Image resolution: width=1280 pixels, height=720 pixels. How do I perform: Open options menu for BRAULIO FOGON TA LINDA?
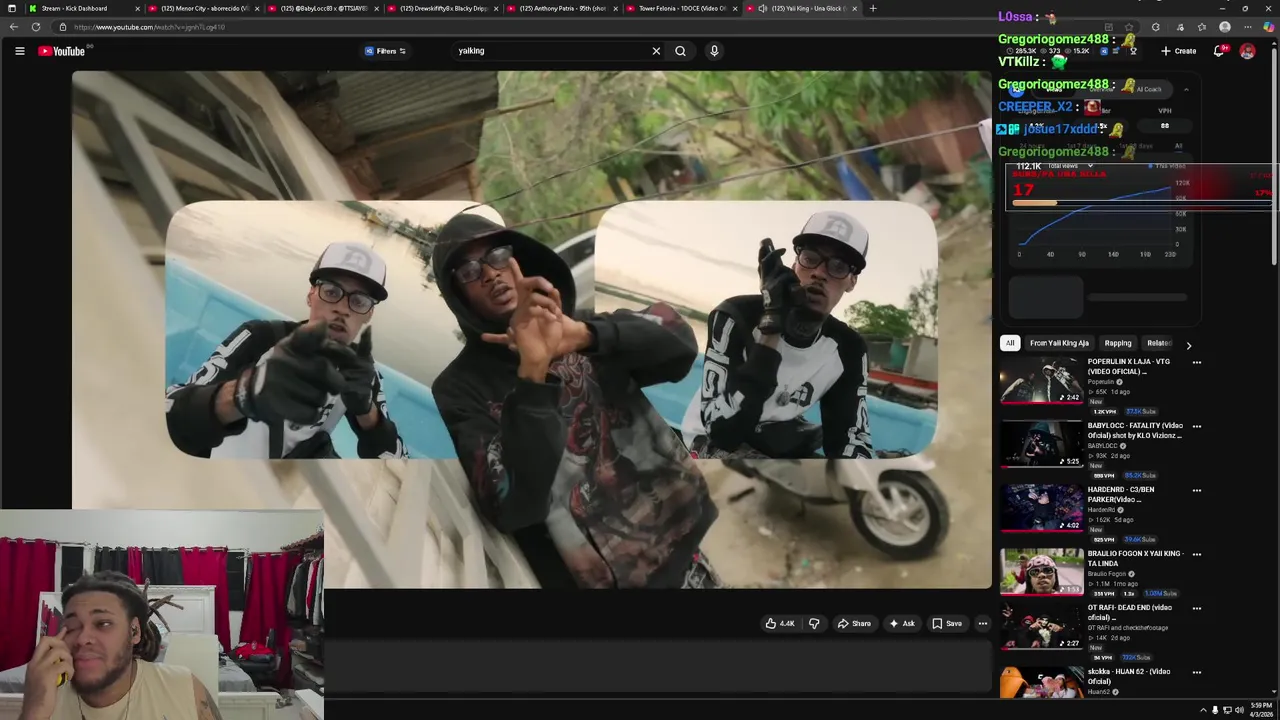point(1197,555)
